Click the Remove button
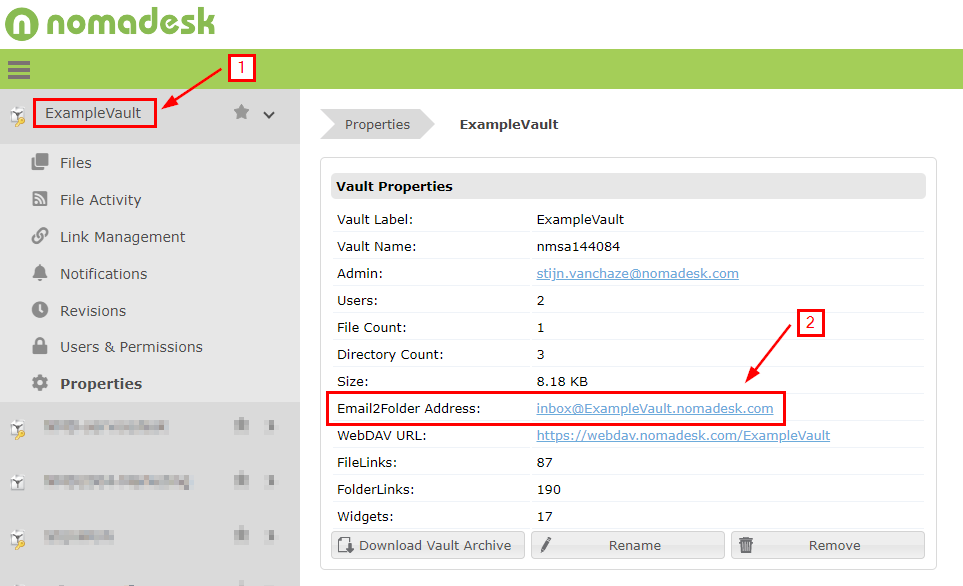This screenshot has width=963, height=586. pyautogui.click(x=828, y=545)
